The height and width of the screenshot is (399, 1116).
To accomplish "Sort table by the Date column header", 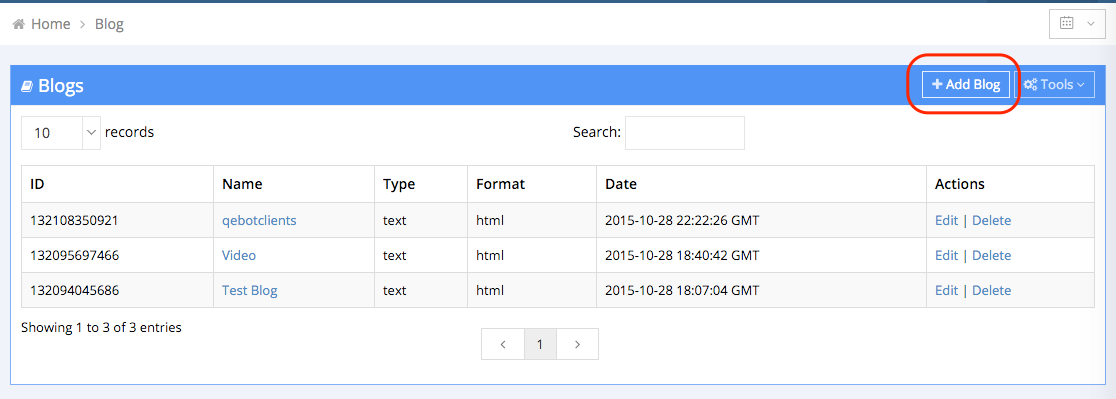I will coord(762,184).
